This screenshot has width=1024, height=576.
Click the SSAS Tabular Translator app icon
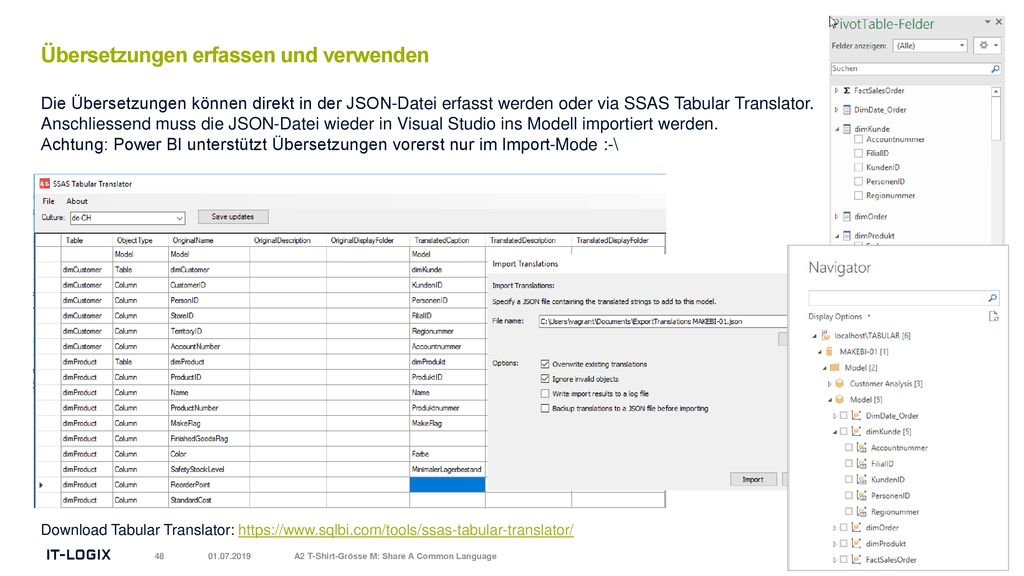pyautogui.click(x=44, y=184)
